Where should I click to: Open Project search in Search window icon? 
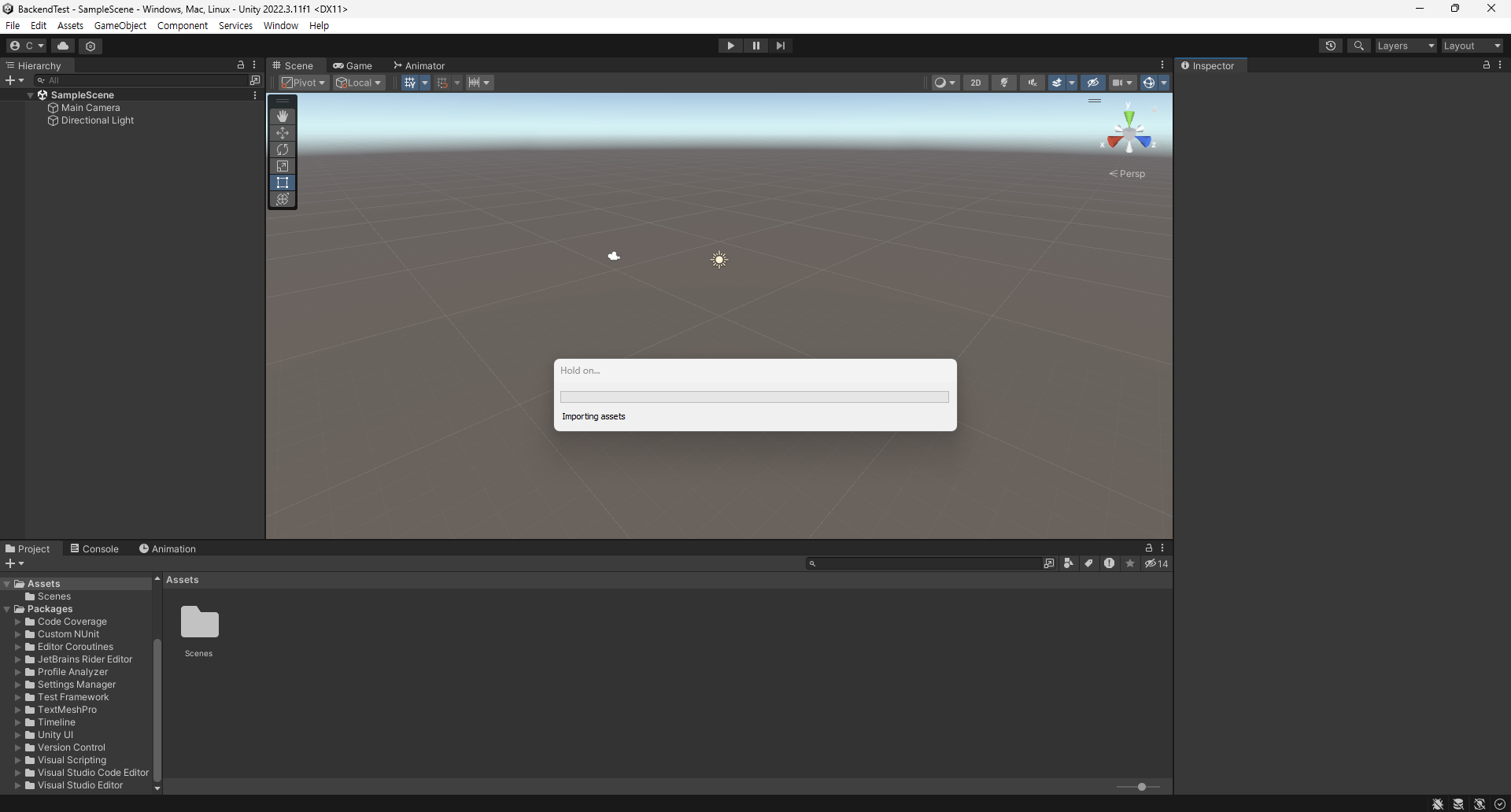click(x=1048, y=563)
